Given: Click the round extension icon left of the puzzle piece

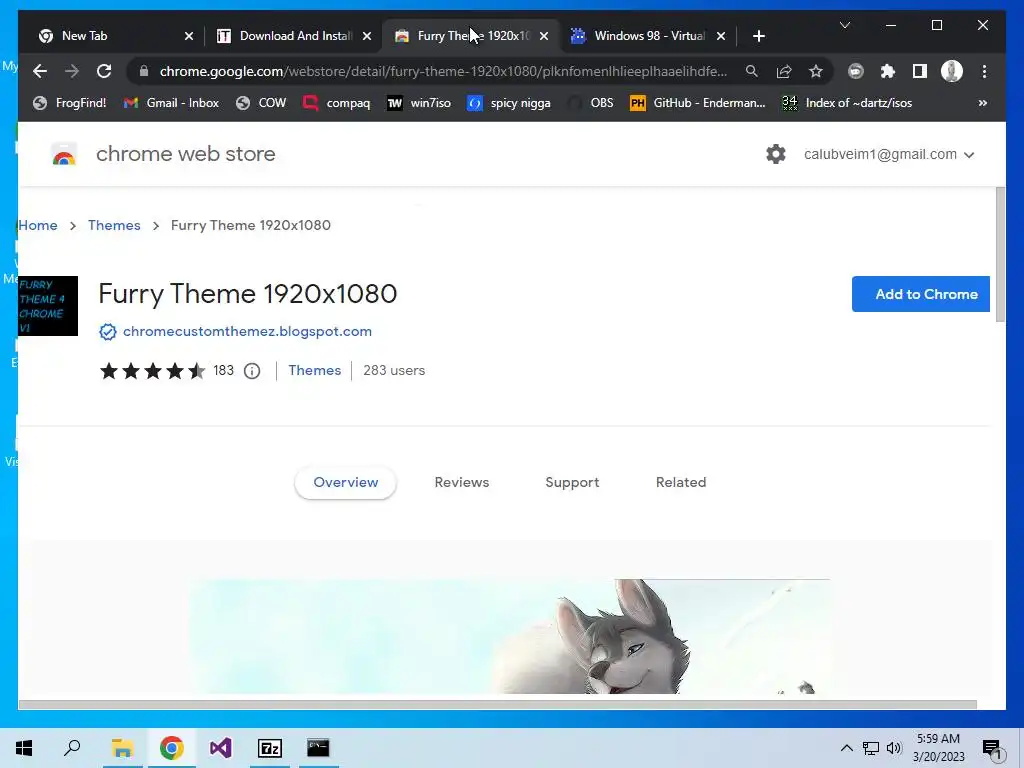Looking at the screenshot, I should point(856,71).
